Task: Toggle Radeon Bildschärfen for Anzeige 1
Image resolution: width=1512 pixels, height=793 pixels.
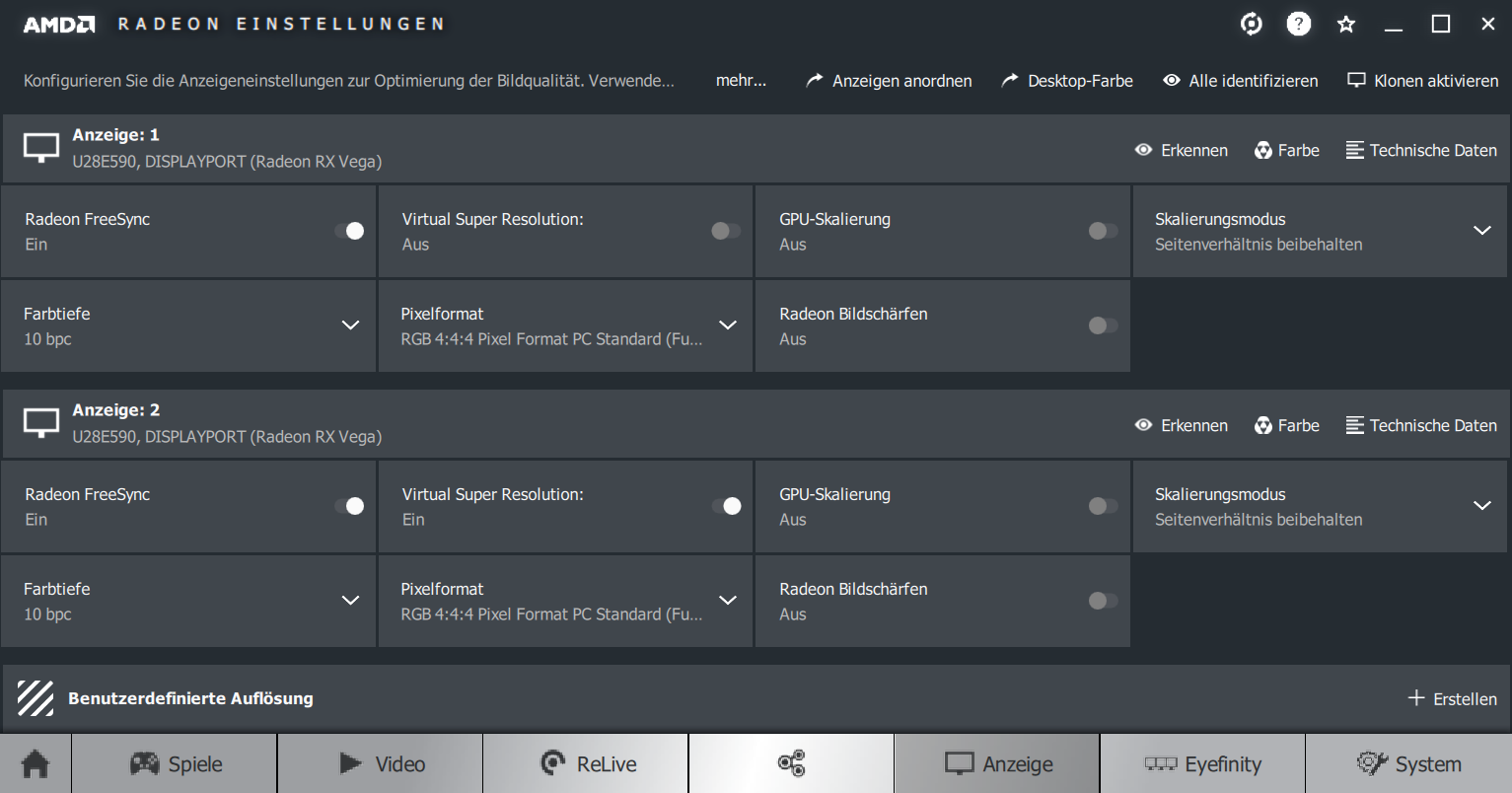Action: (1103, 325)
